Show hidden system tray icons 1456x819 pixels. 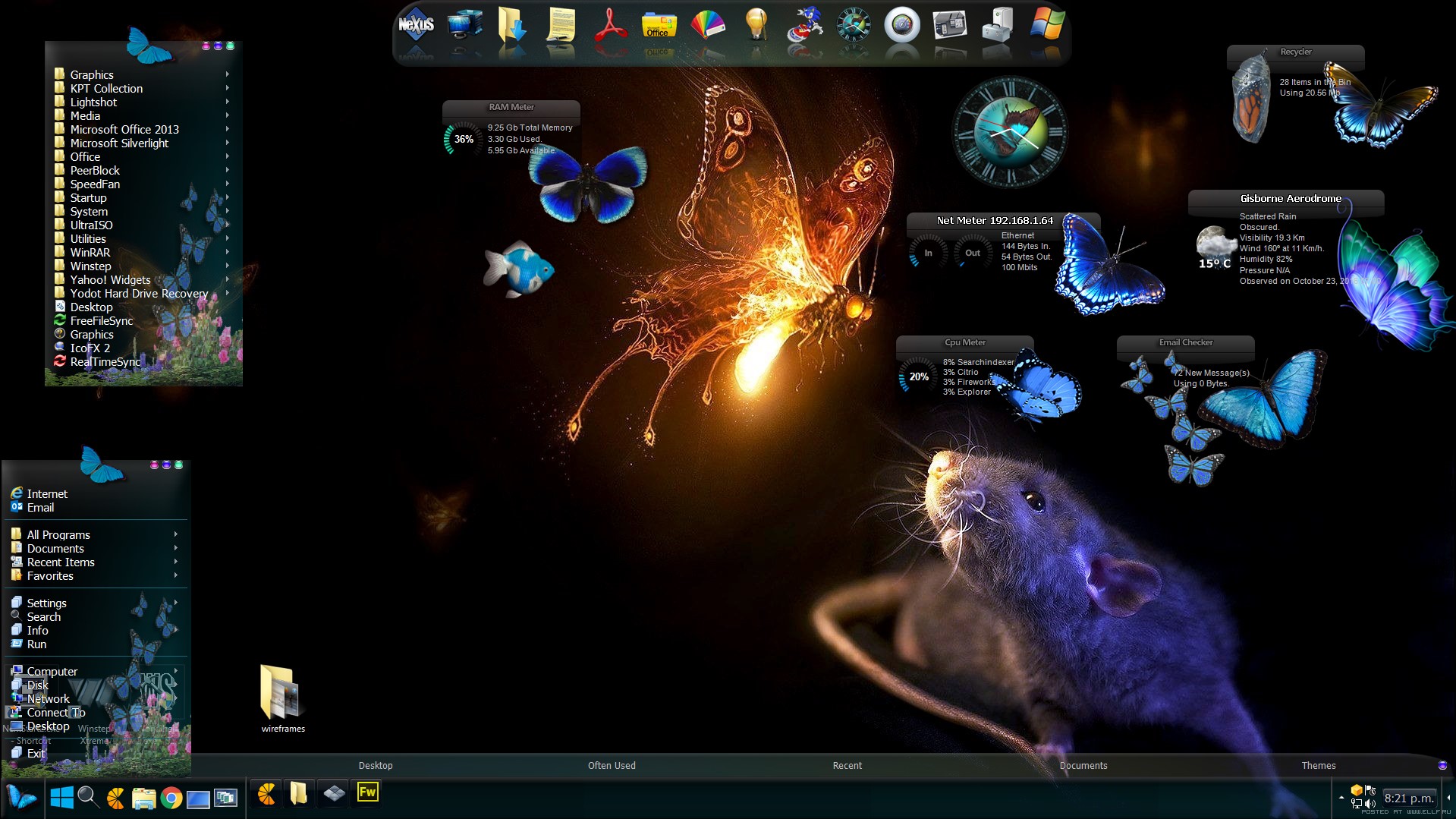[x=1341, y=798]
